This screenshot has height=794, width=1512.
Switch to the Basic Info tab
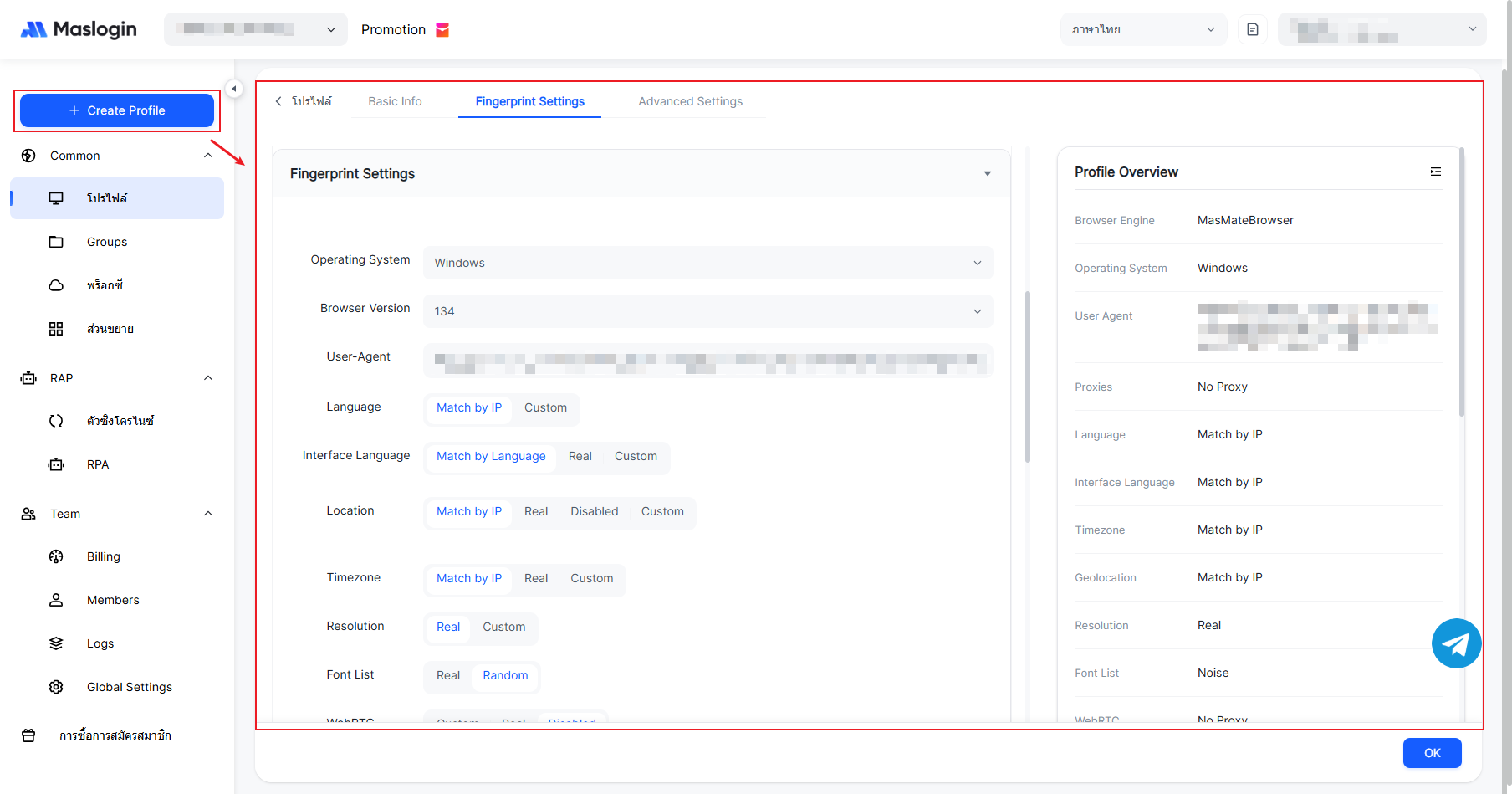coord(395,101)
